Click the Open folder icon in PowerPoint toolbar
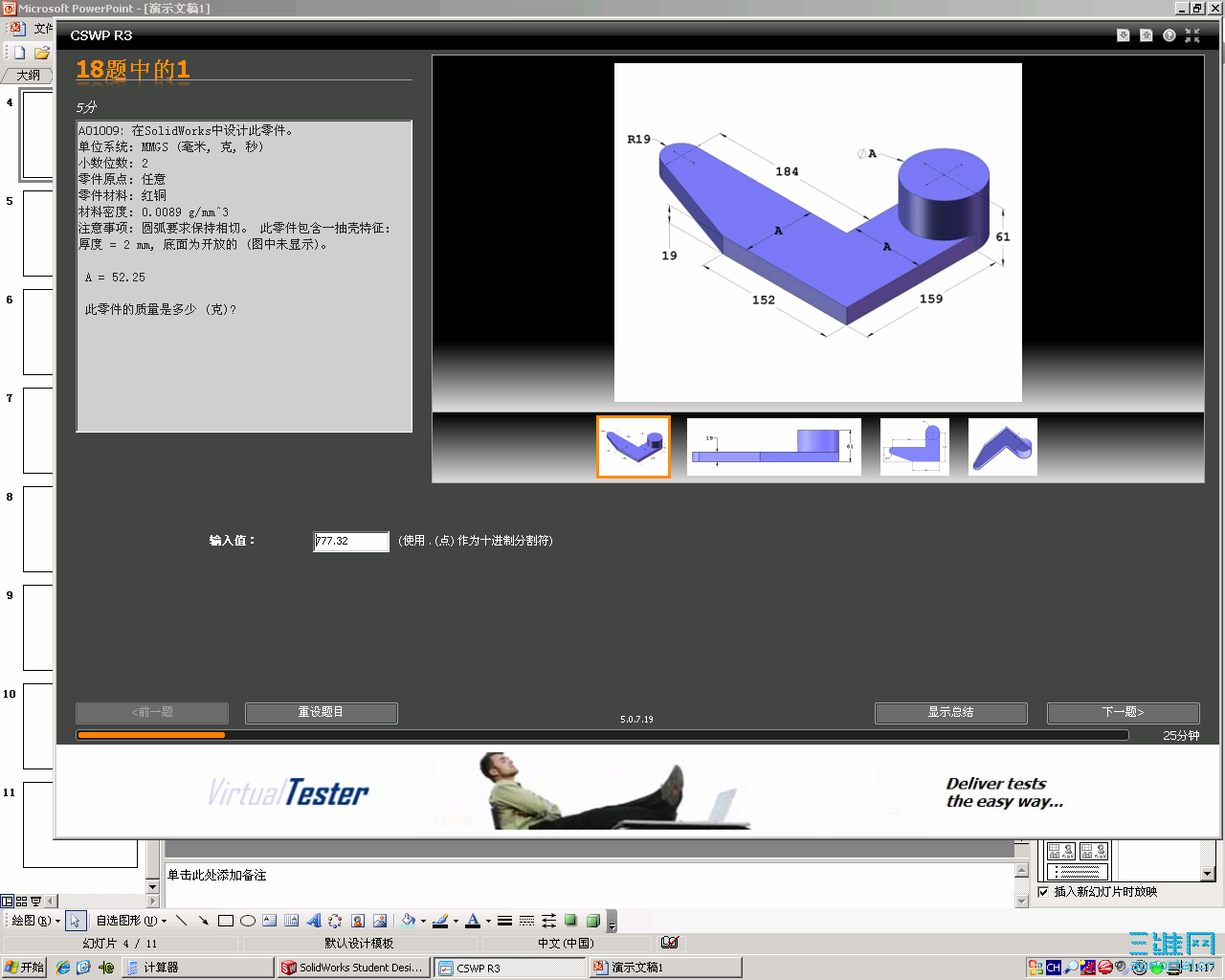 (41, 53)
